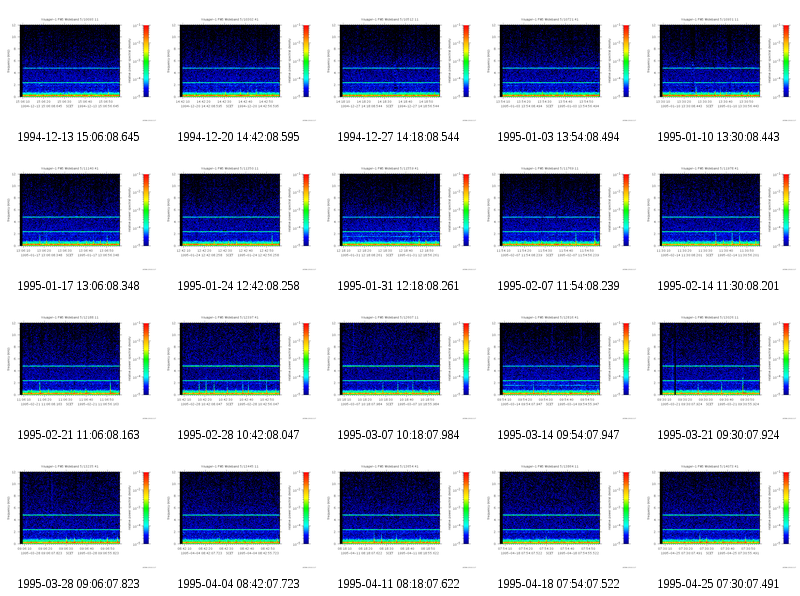Viewport: 800px width, 596px height.
Task: Click the caption text "1995-01-10 13:30:08.443"
Action: 718,137
